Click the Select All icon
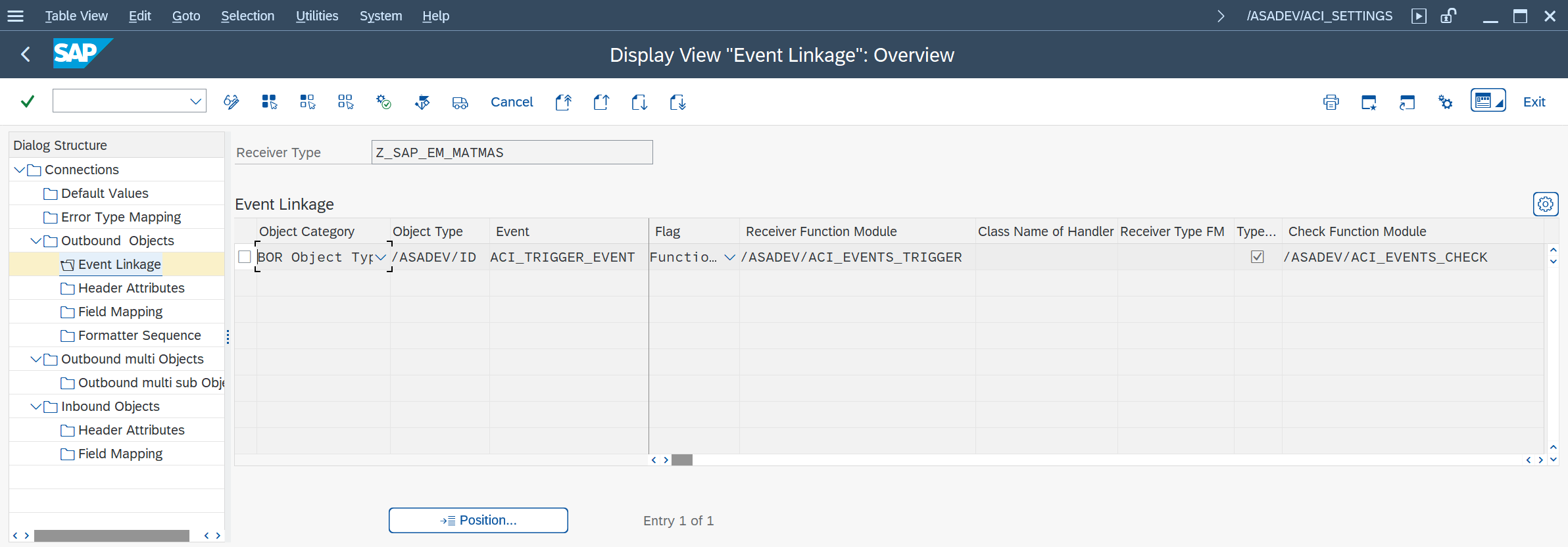The image size is (1568, 547). click(269, 102)
